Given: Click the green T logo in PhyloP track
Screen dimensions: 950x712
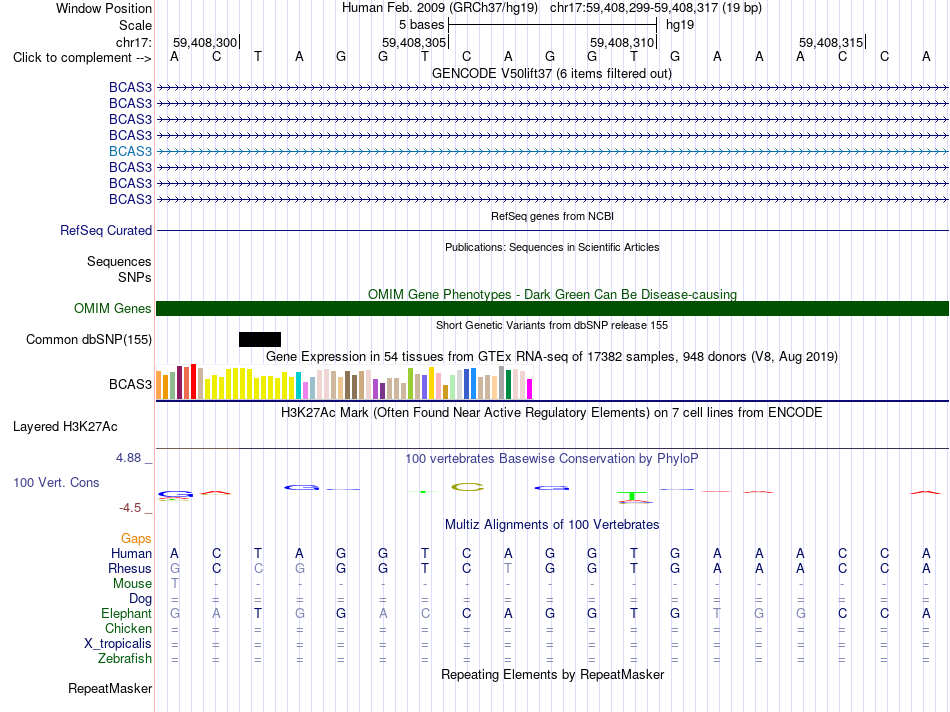Looking at the screenshot, I should (634, 497).
